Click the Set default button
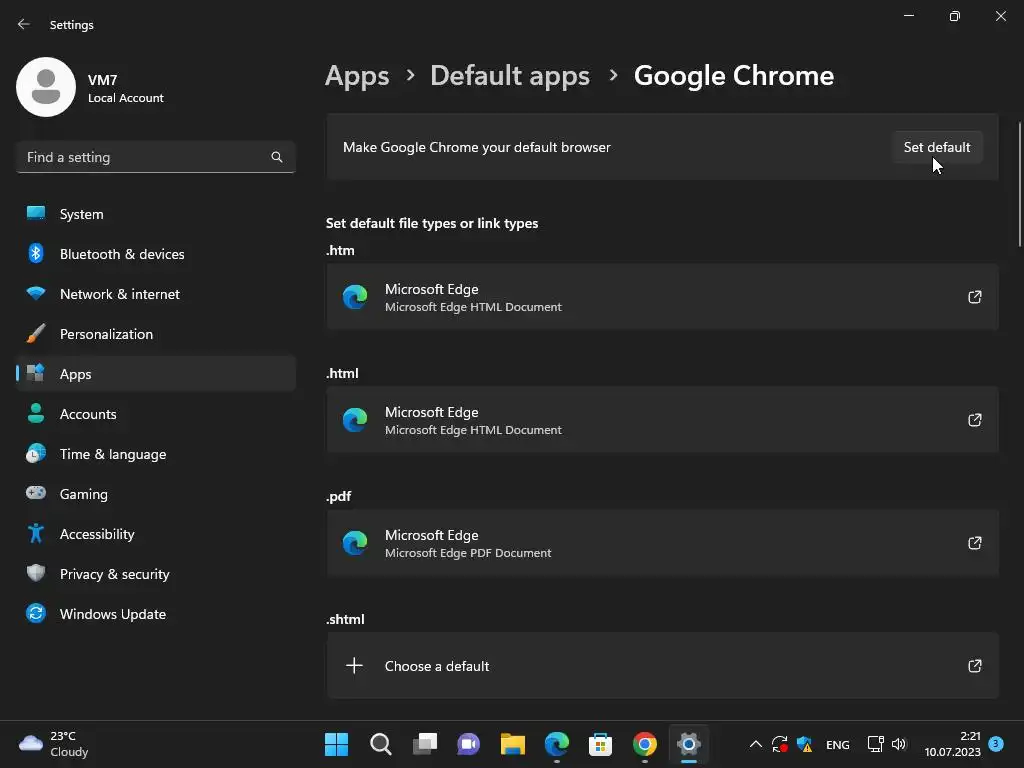Viewport: 1024px width, 768px height. [936, 148]
